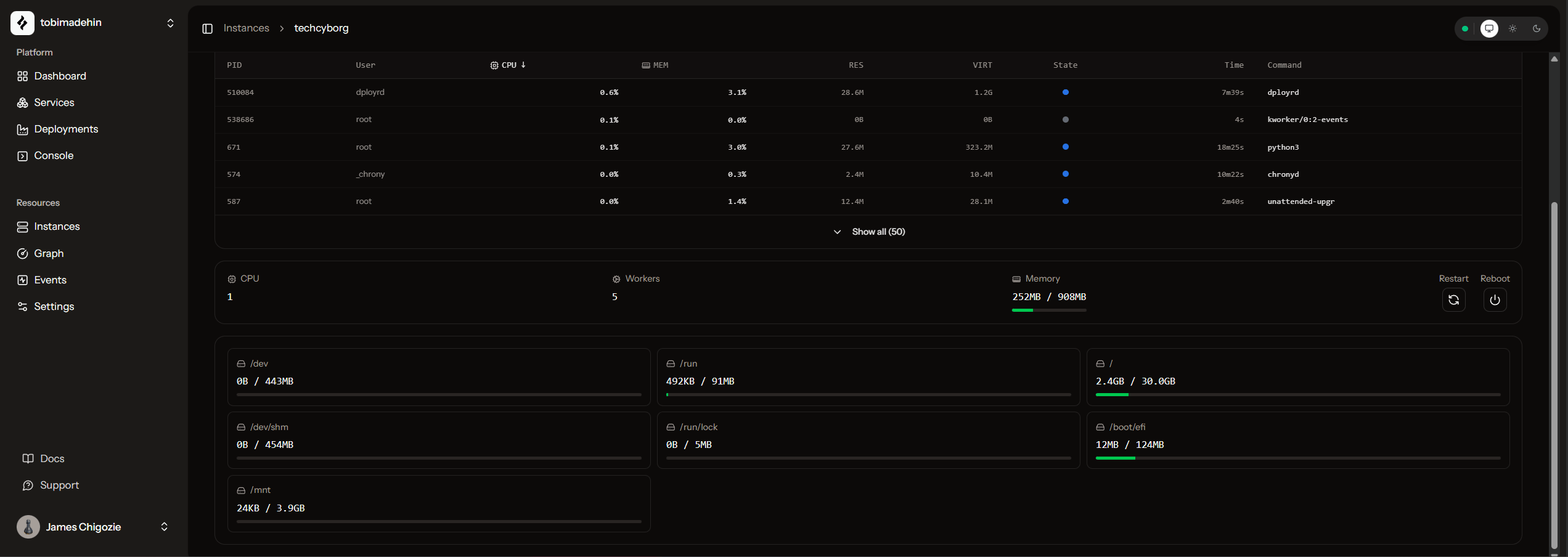Toggle the sidebar panel icon
This screenshot has height=557, width=1568.
click(x=208, y=28)
